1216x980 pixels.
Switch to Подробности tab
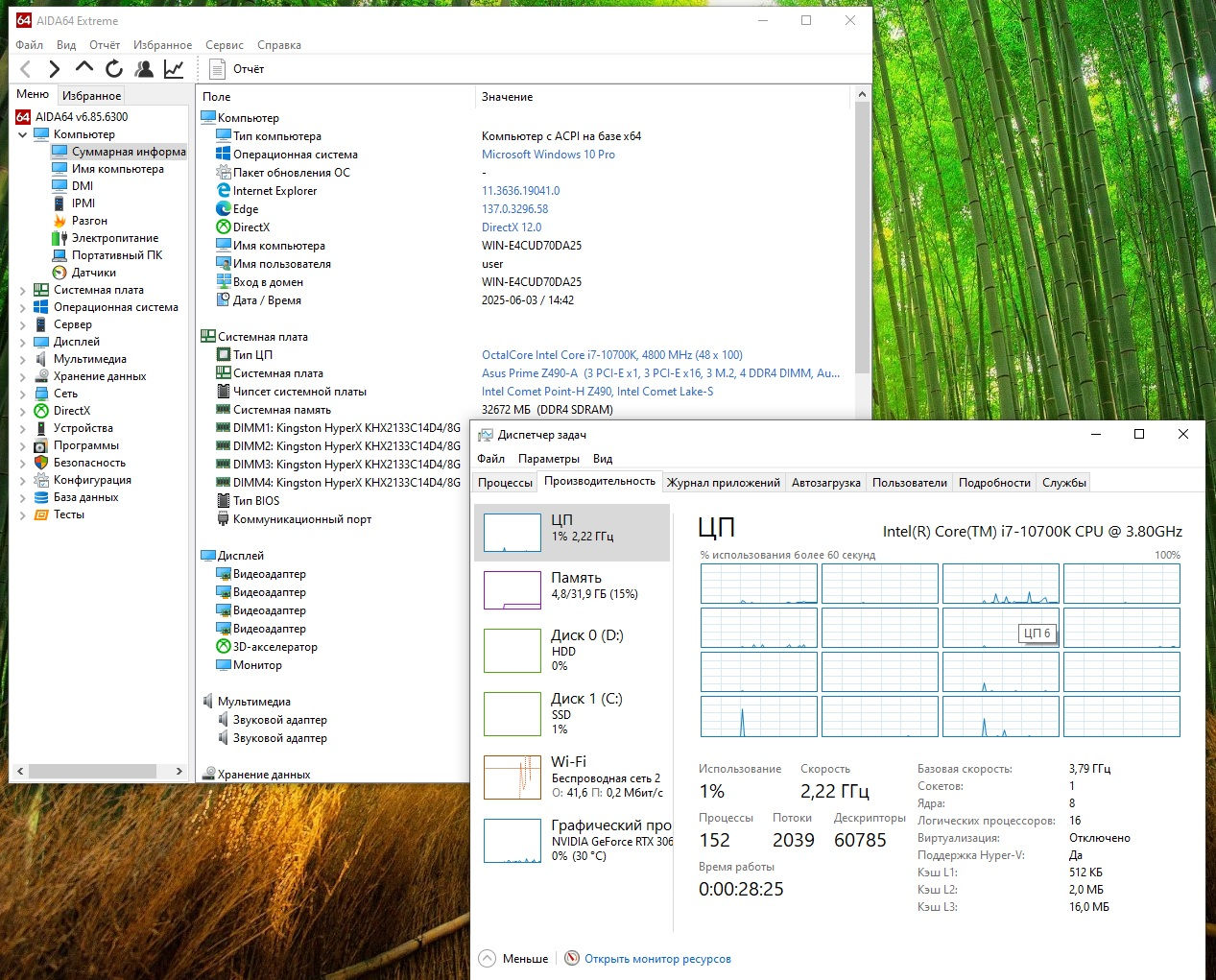994,483
